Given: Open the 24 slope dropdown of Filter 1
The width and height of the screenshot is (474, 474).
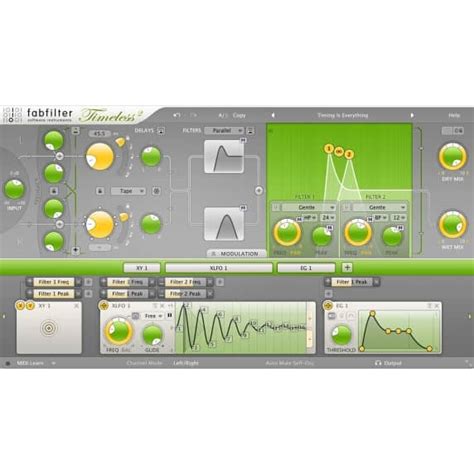Looking at the screenshot, I should 328,218.
